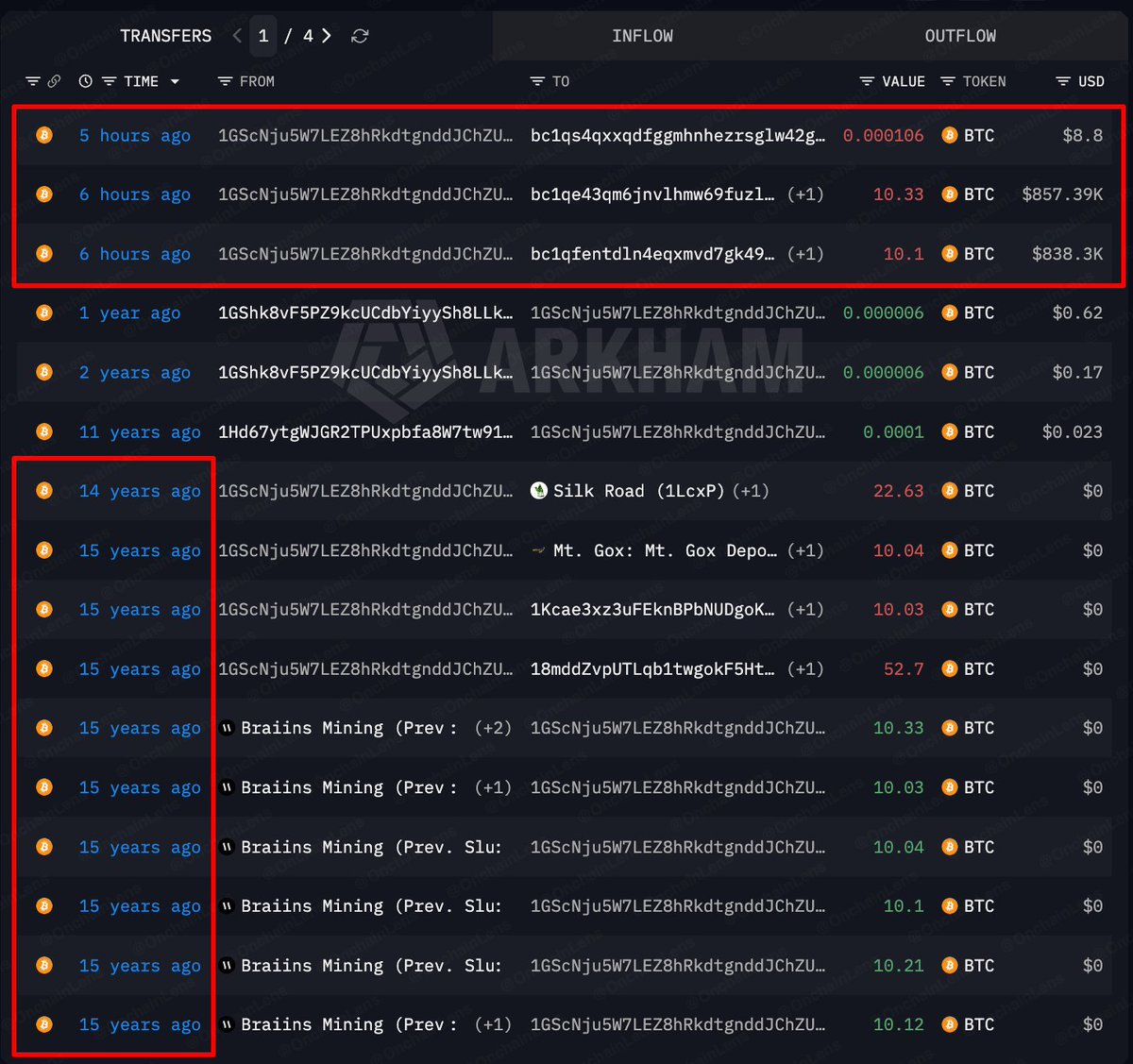
Task: Open sender 1GShk8vF5PZ9kcUCdbYiyySh8LLk in $0.62 row
Action: coord(365,313)
